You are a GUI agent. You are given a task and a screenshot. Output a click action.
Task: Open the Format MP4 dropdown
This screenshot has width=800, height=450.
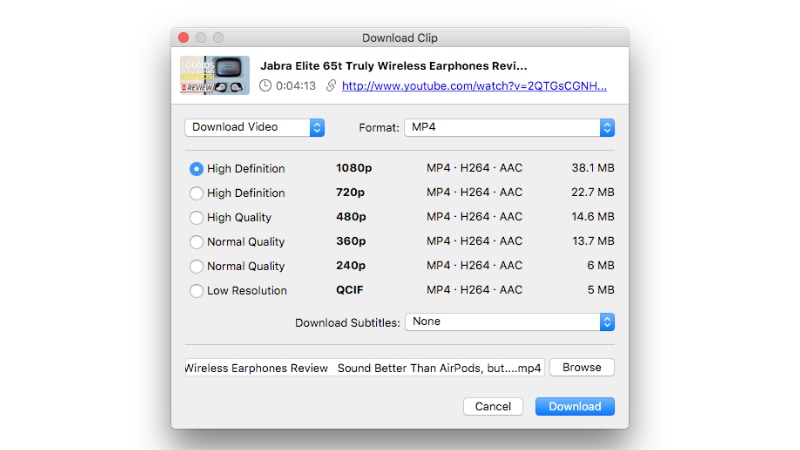tap(509, 128)
